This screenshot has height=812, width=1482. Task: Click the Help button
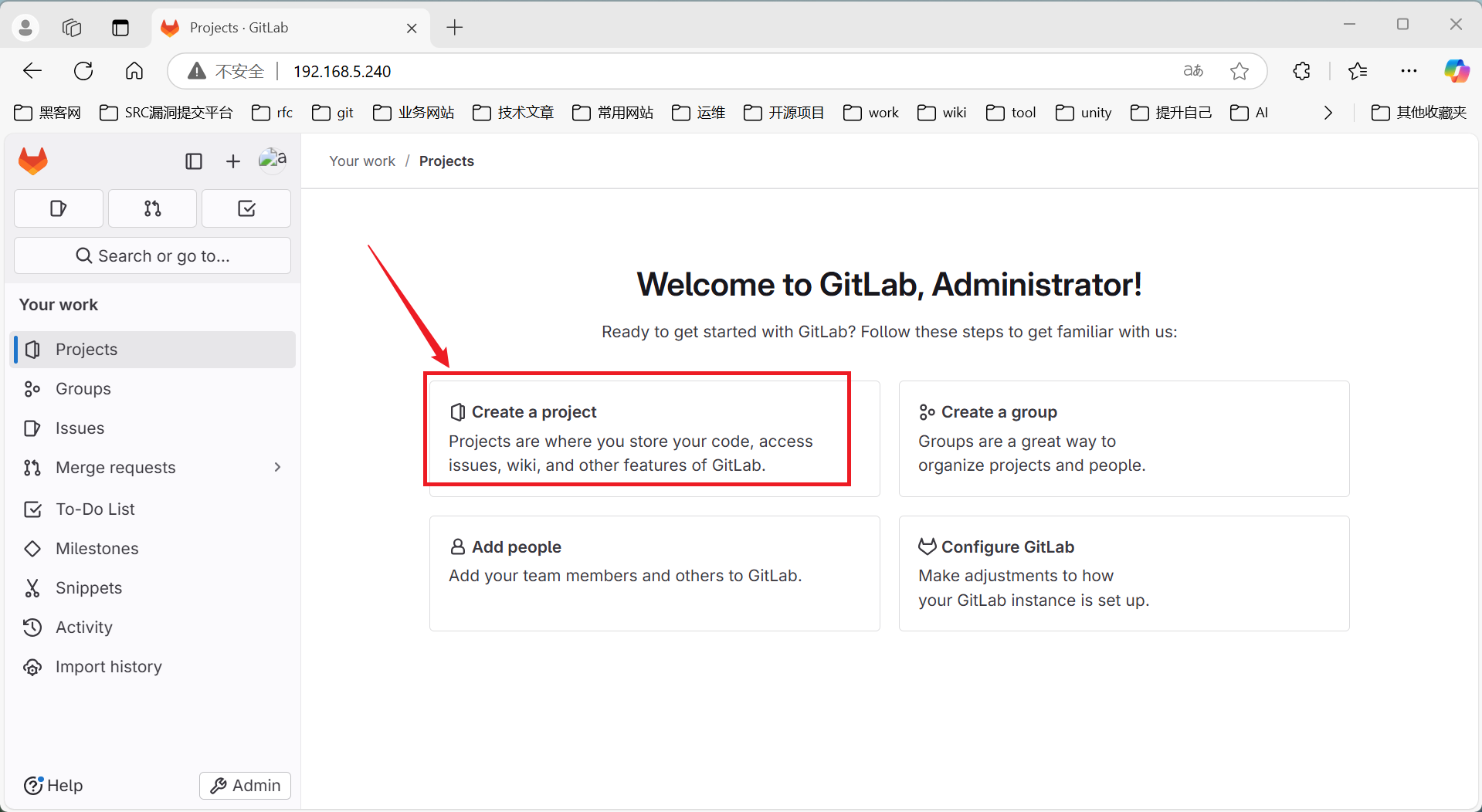coord(53,786)
